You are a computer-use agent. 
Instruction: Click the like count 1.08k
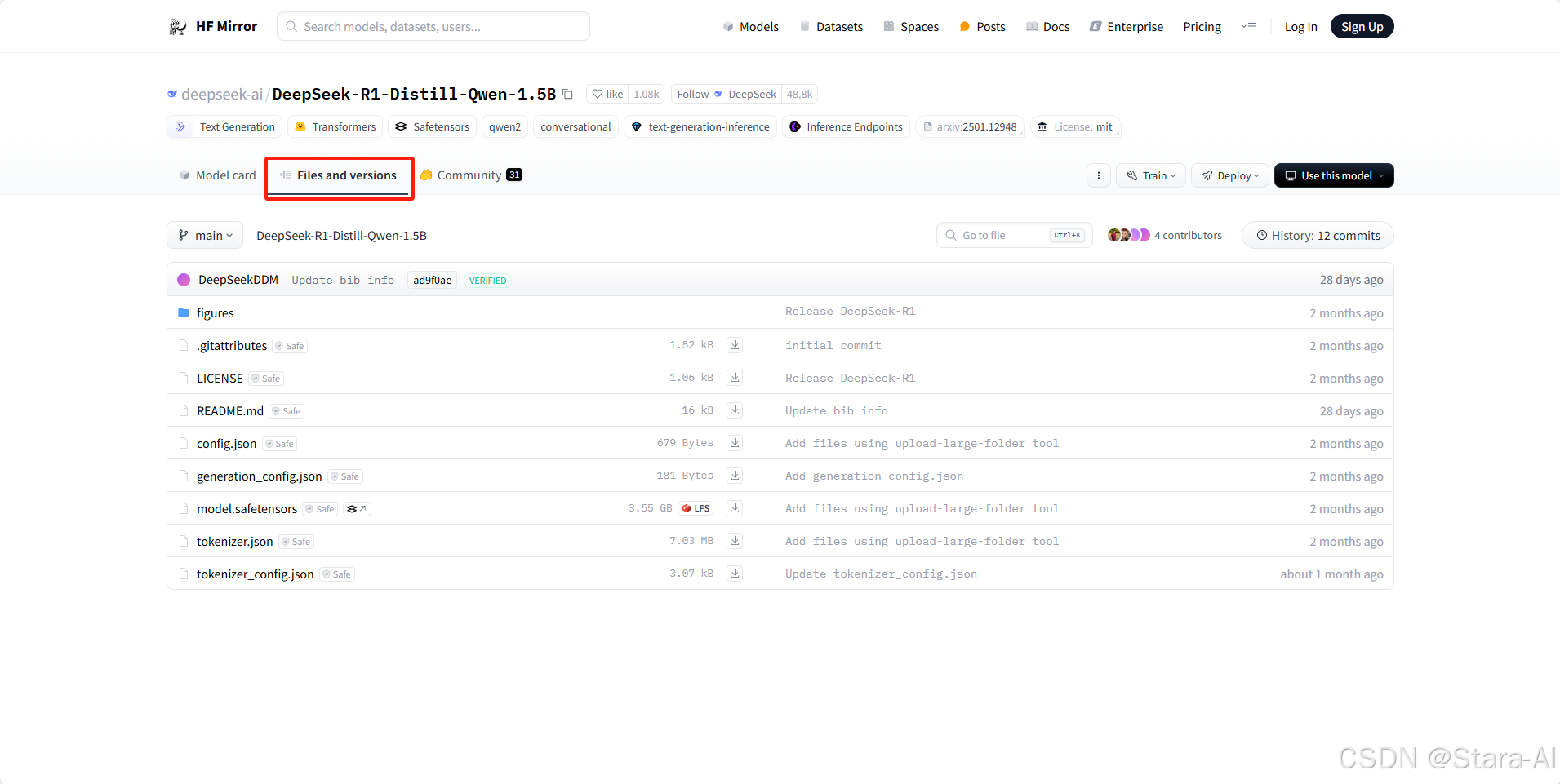(x=647, y=94)
